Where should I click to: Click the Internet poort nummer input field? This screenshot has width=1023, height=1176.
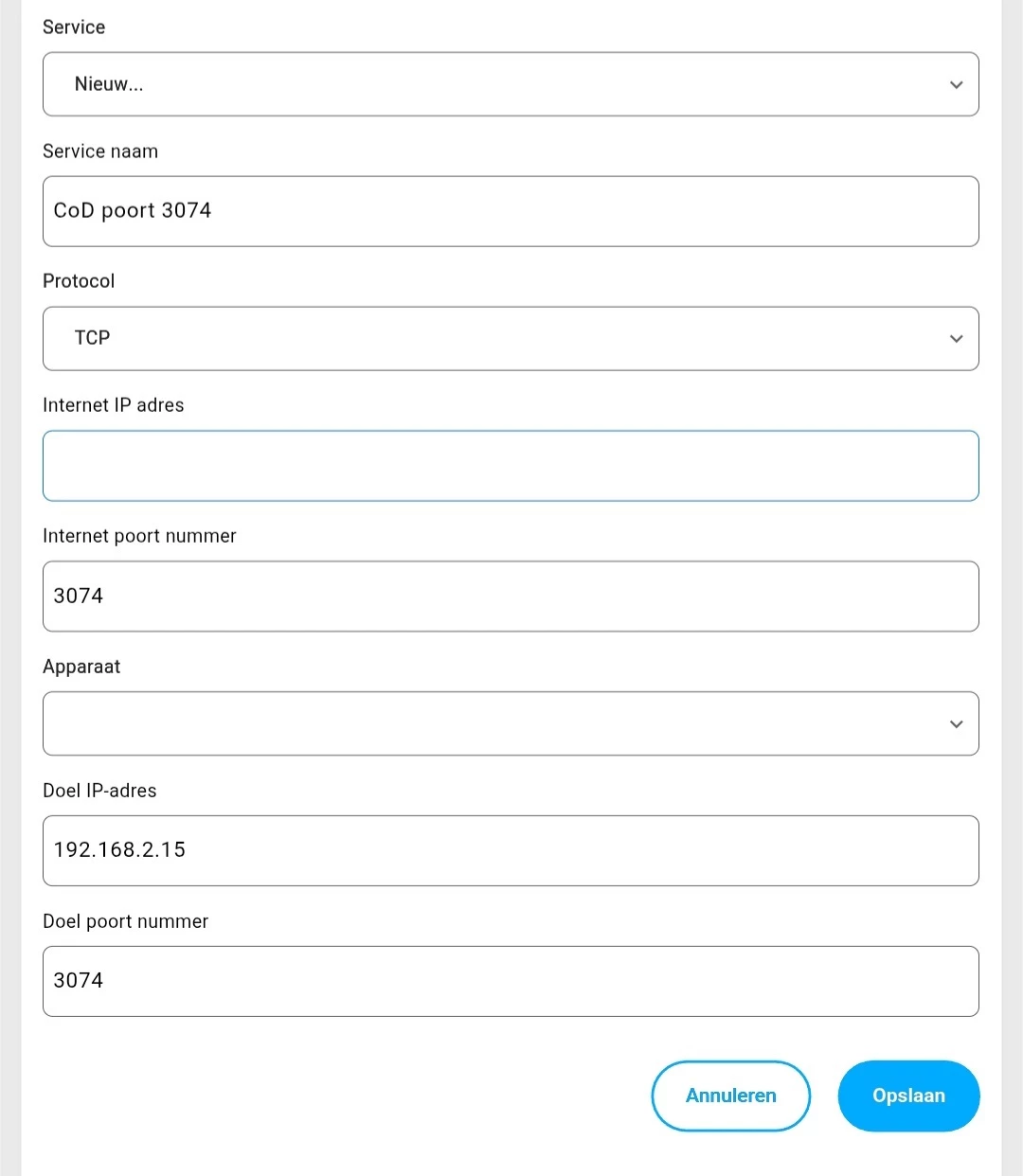(511, 597)
